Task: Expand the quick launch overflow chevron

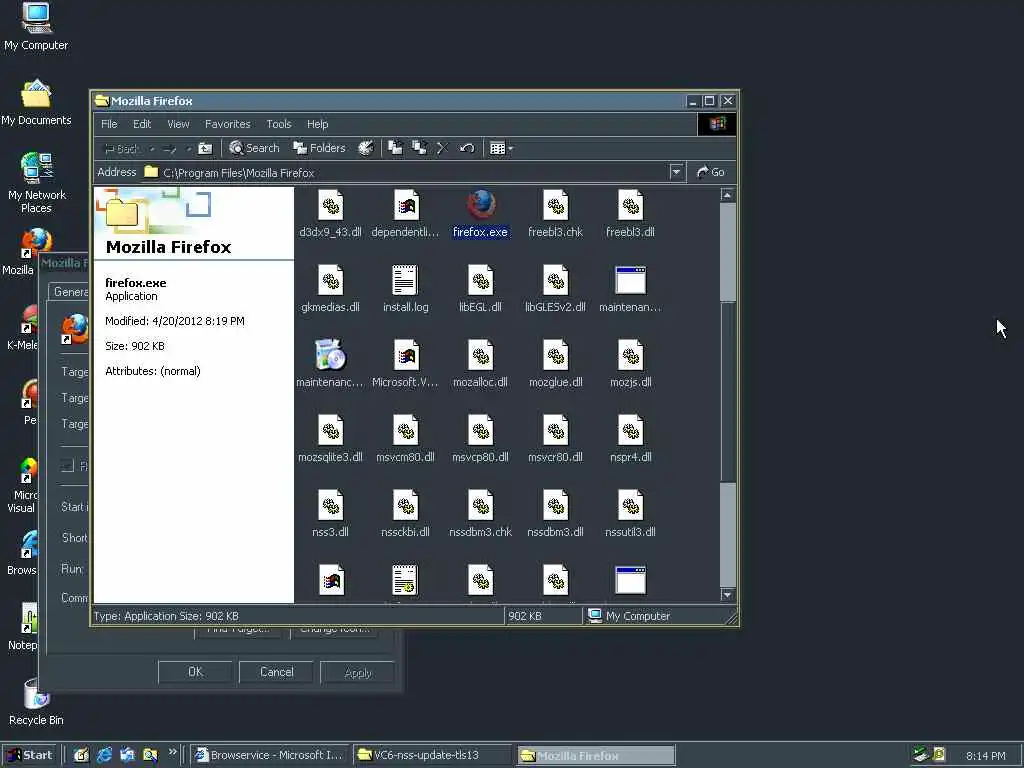Action: click(172, 752)
